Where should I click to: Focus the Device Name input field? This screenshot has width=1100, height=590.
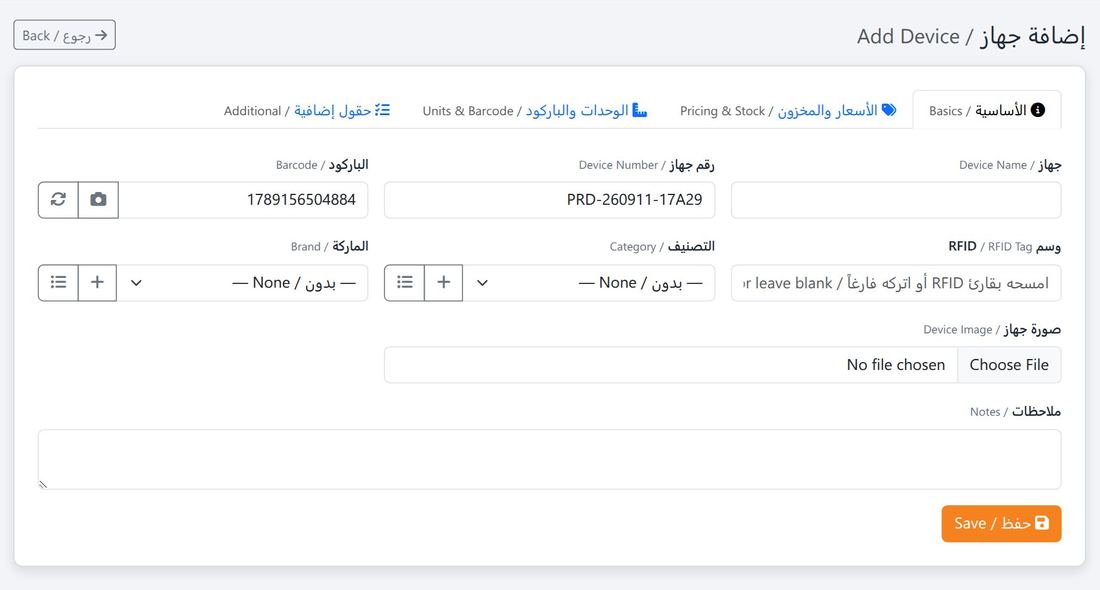[x=896, y=200]
